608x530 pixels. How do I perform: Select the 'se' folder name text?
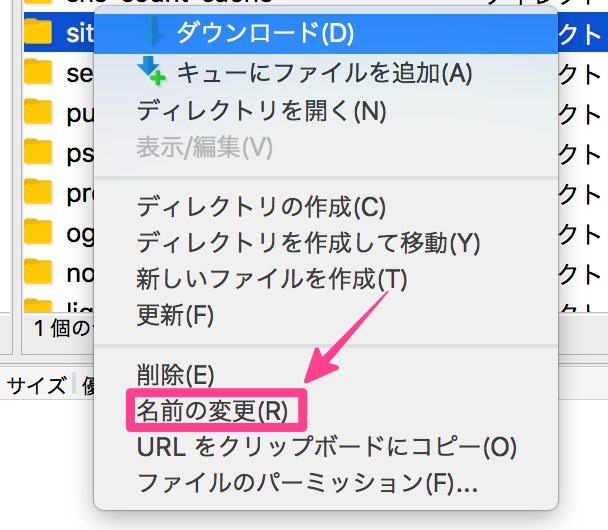coord(80,74)
